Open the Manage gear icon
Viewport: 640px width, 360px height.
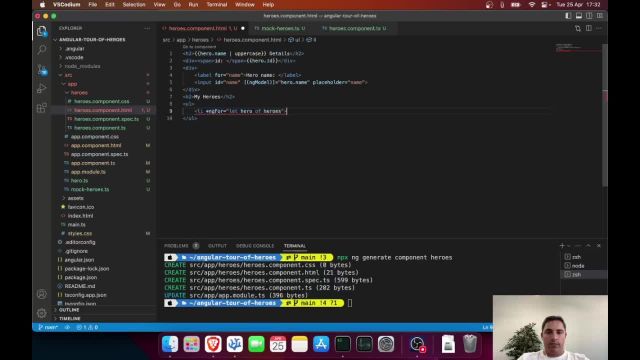[41, 313]
